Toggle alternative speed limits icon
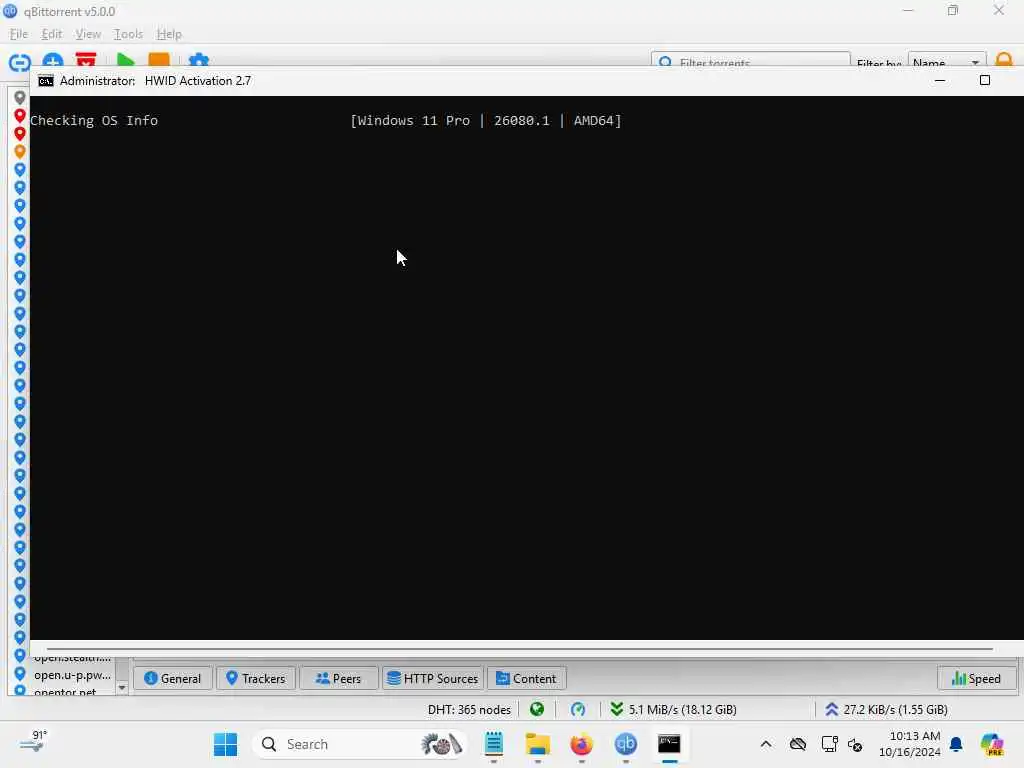 tap(578, 709)
